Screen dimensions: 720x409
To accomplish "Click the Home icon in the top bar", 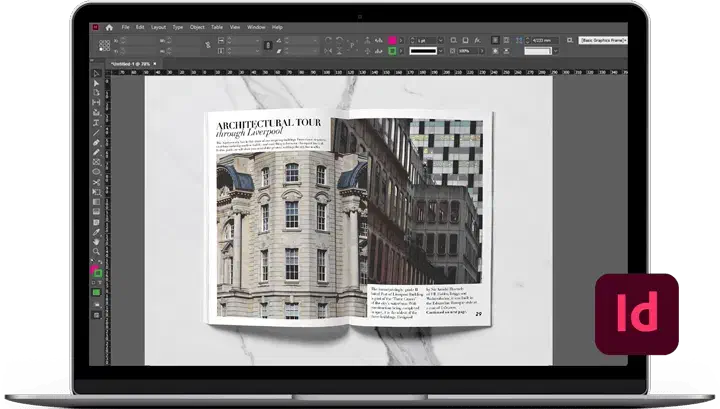I will (x=109, y=27).
